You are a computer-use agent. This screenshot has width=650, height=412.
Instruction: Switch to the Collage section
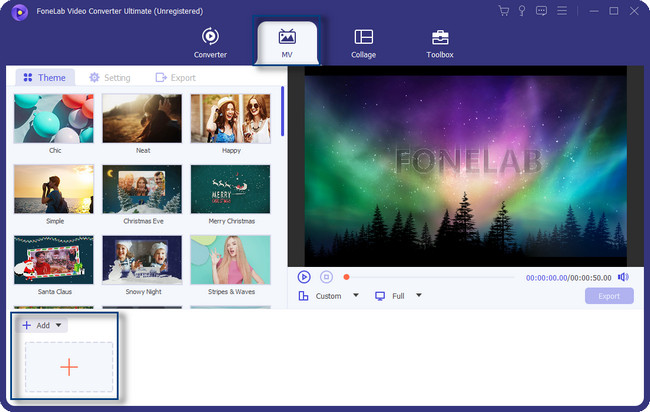[363, 43]
